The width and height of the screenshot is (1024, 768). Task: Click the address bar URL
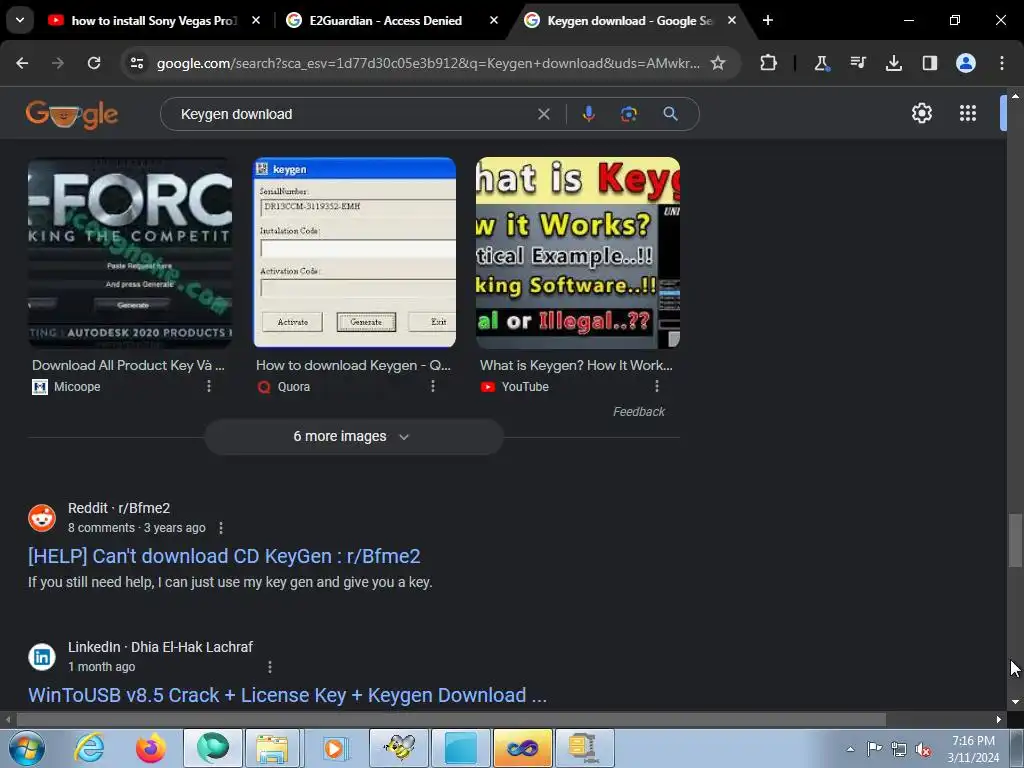tap(428, 63)
